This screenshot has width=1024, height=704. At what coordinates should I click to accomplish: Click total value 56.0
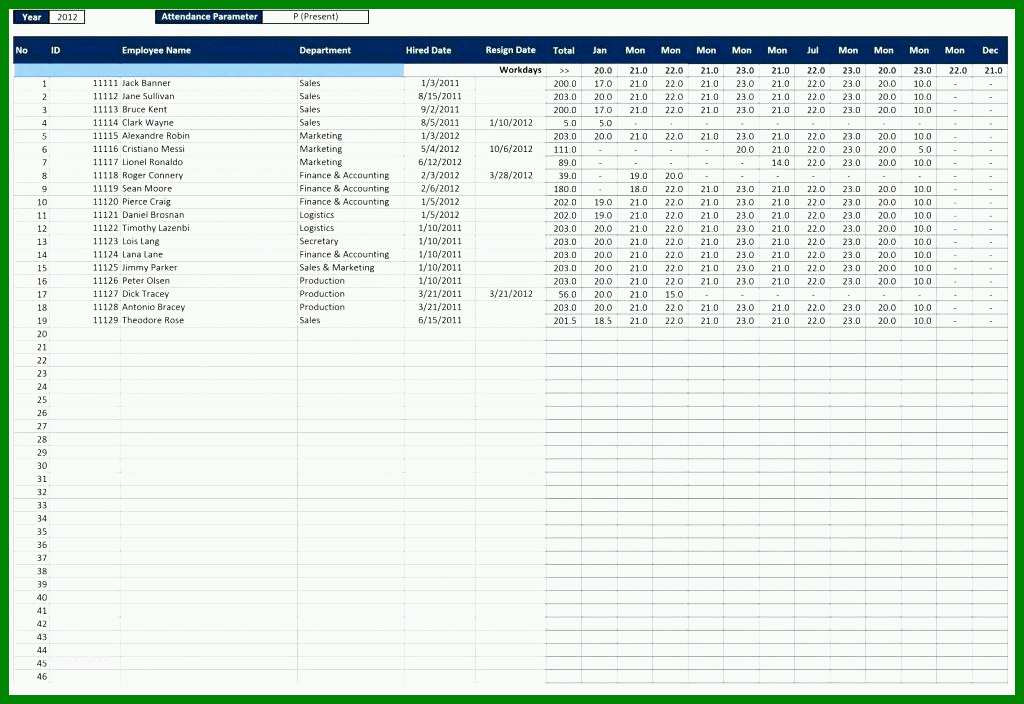pos(567,295)
